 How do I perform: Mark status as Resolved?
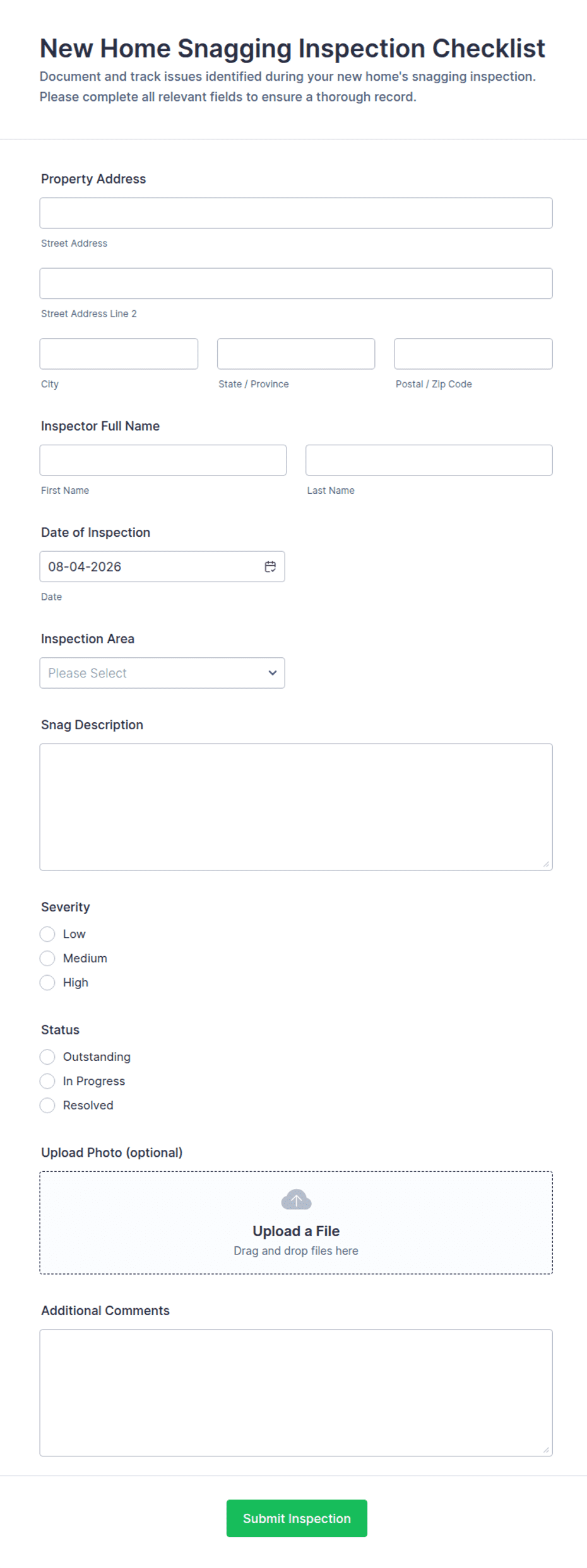[x=47, y=1105]
